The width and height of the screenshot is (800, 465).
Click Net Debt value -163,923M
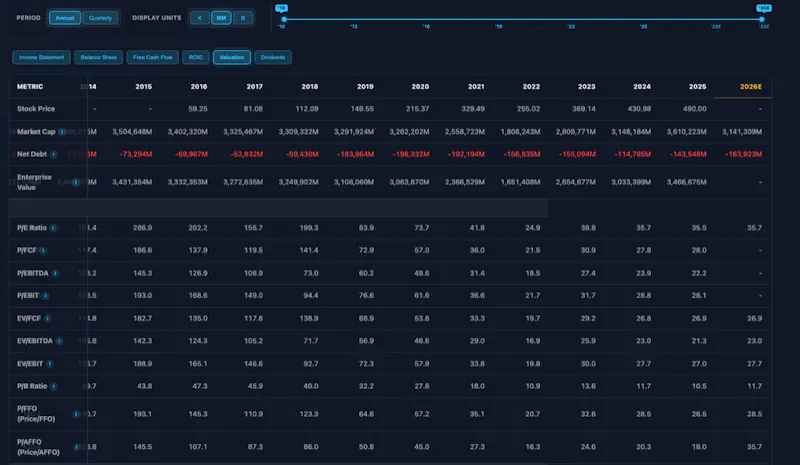pos(743,154)
